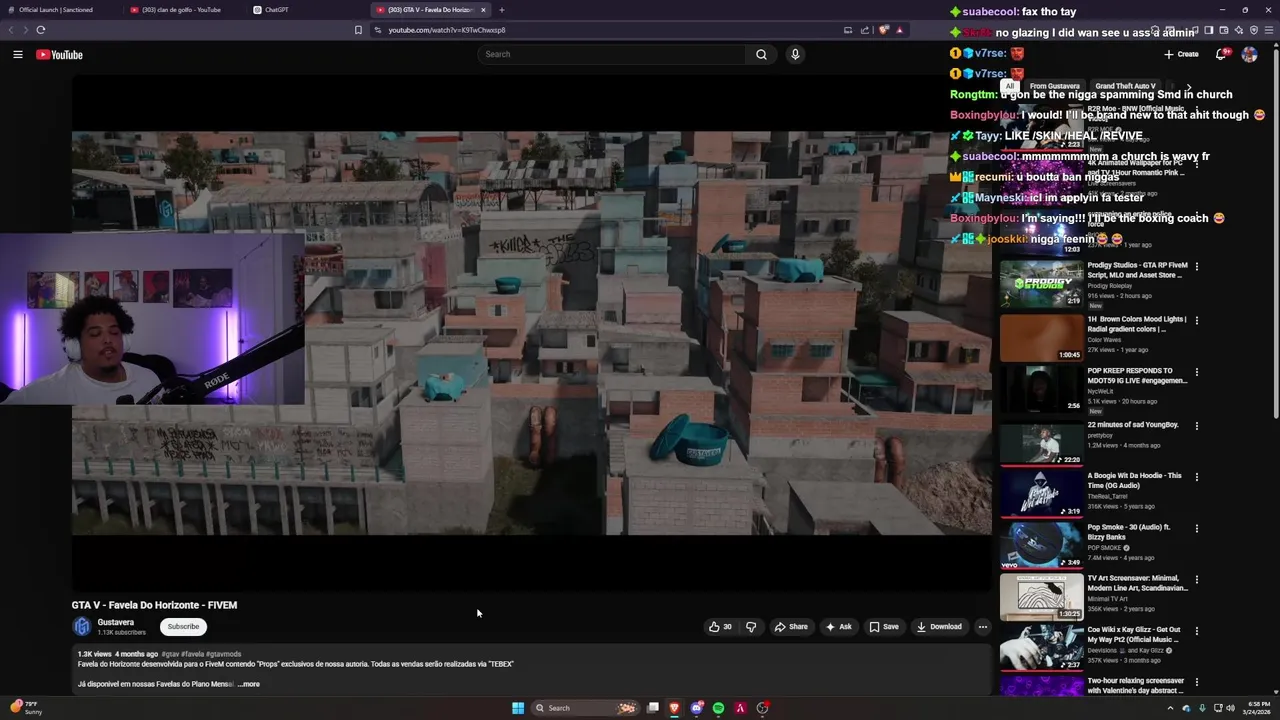This screenshot has width=1280, height=720.
Task: Show hidden system tray icons
Action: click(1170, 708)
